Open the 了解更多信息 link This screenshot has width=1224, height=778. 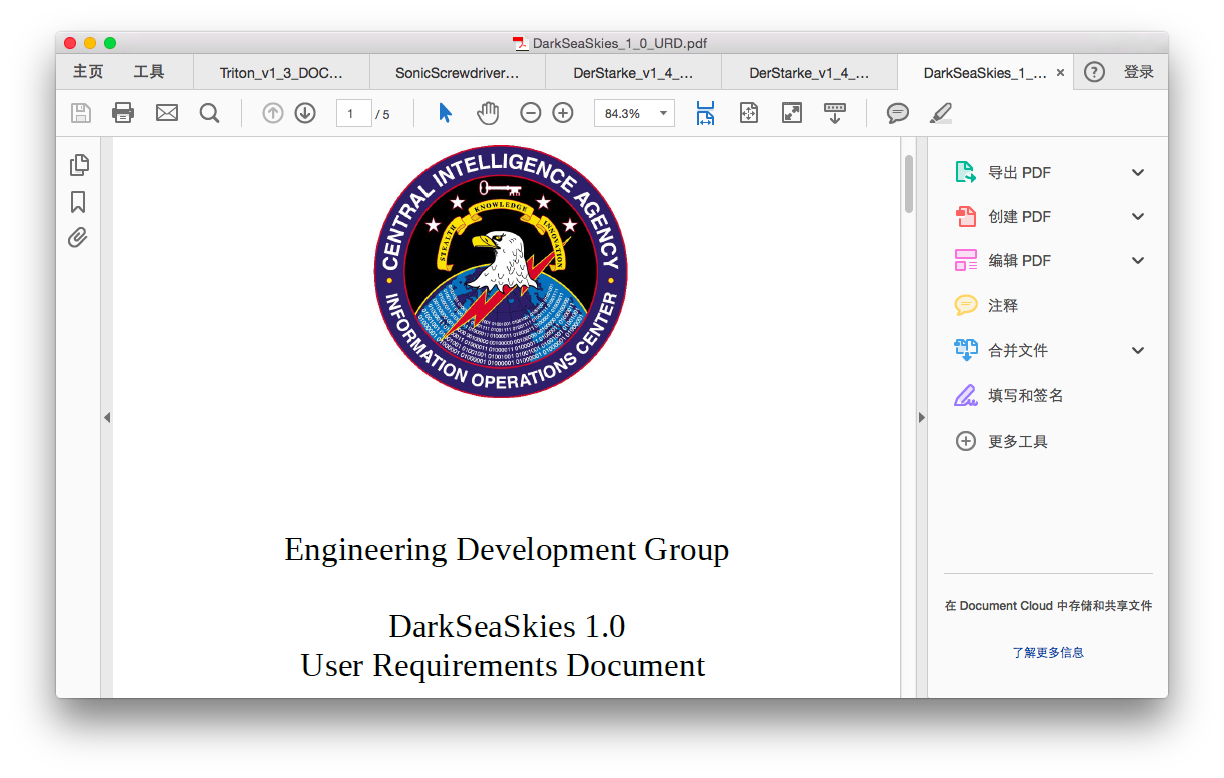1048,652
